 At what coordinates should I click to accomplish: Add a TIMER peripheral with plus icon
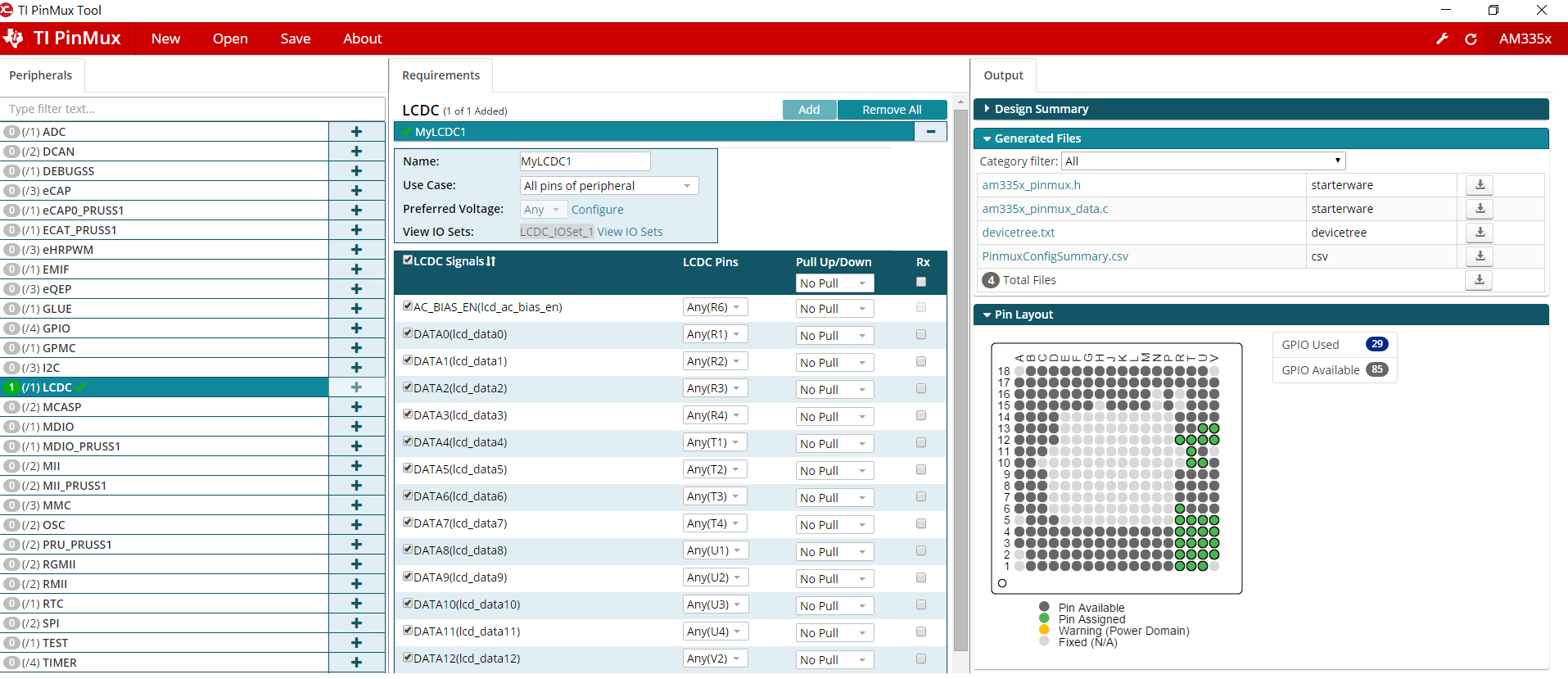[x=356, y=663]
